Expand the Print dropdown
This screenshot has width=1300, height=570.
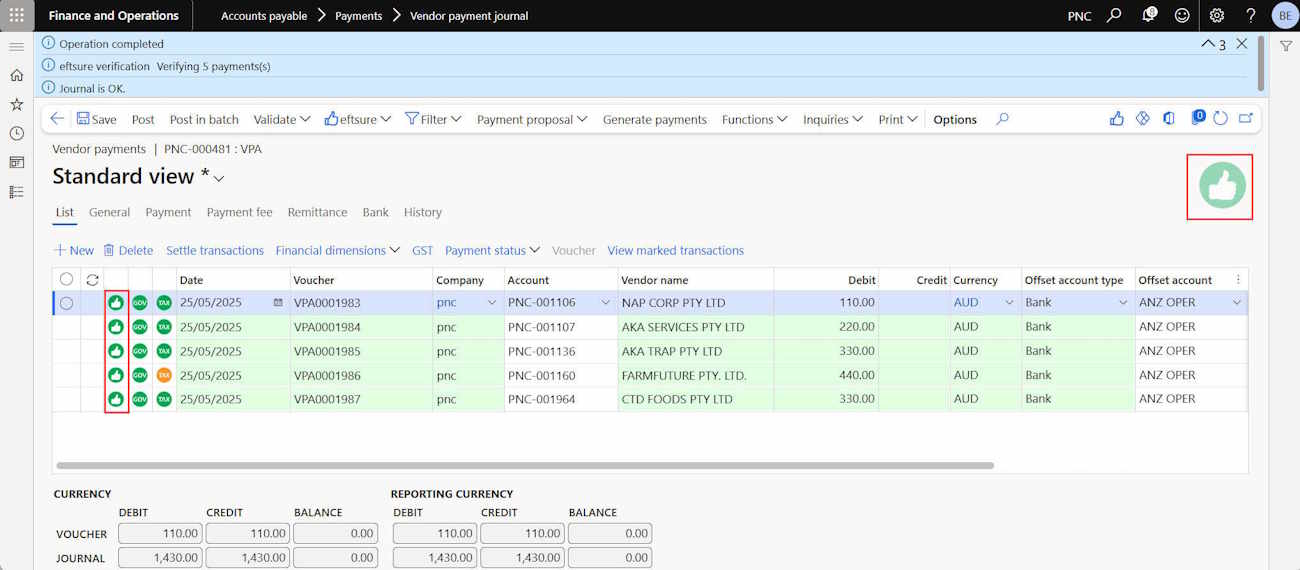[x=898, y=119]
